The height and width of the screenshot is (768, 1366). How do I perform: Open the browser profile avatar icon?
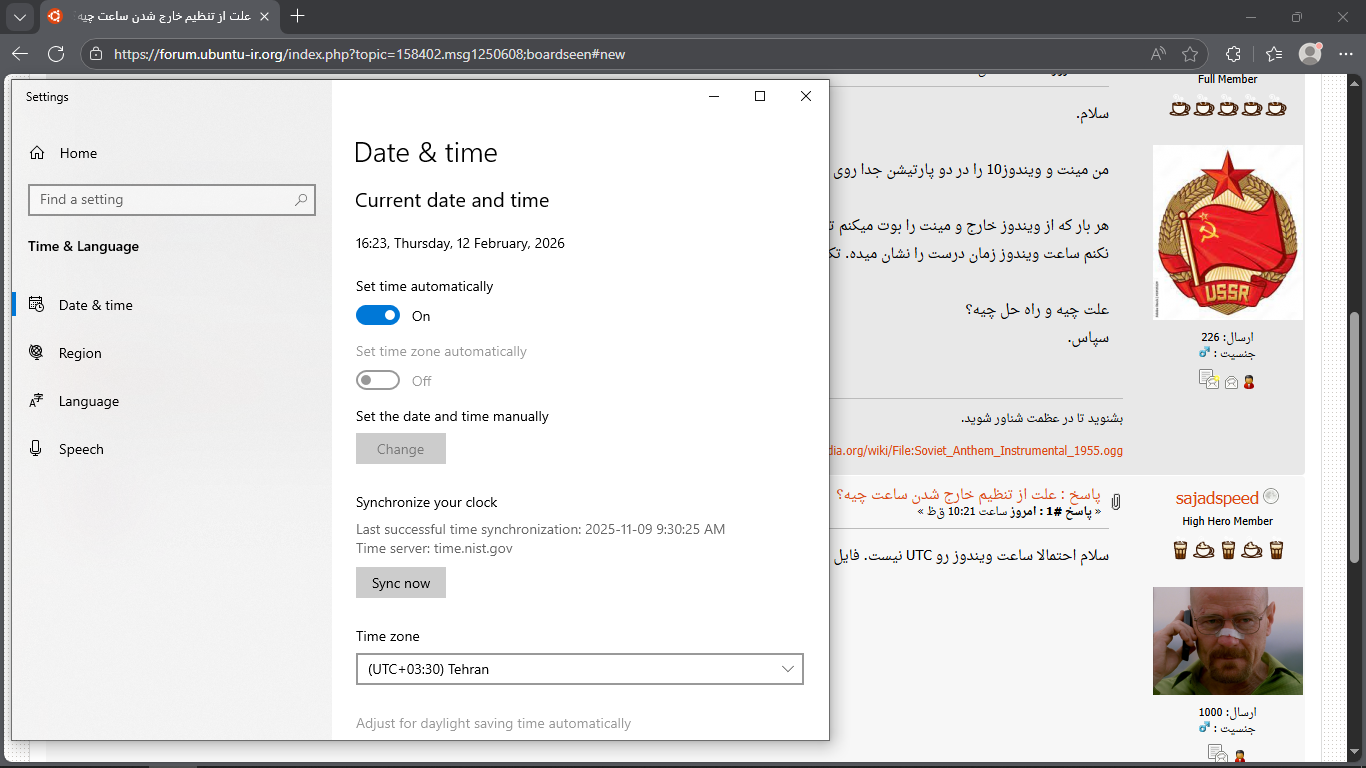1309,54
